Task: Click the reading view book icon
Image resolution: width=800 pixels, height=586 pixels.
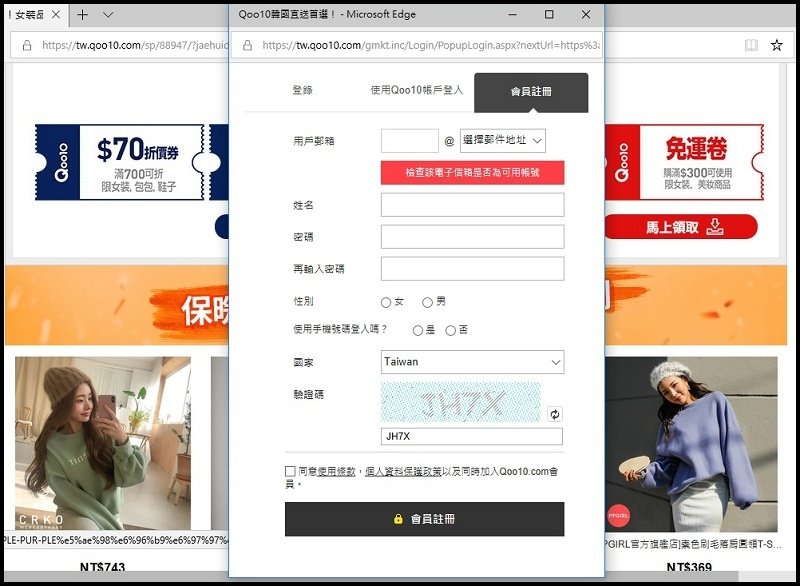Action: click(x=751, y=45)
